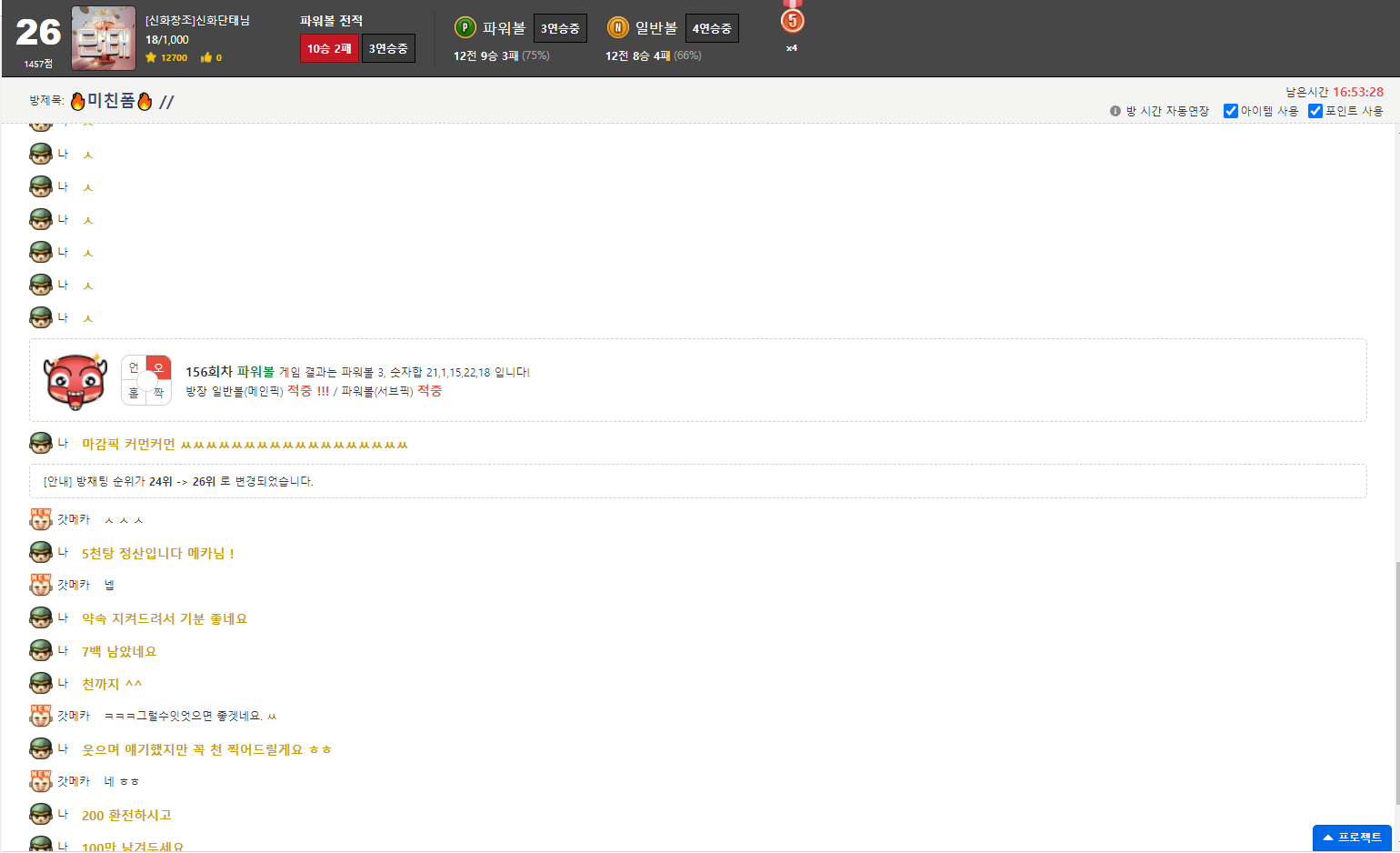Click the number 5 medal icon
1400x853 pixels.
click(x=793, y=18)
